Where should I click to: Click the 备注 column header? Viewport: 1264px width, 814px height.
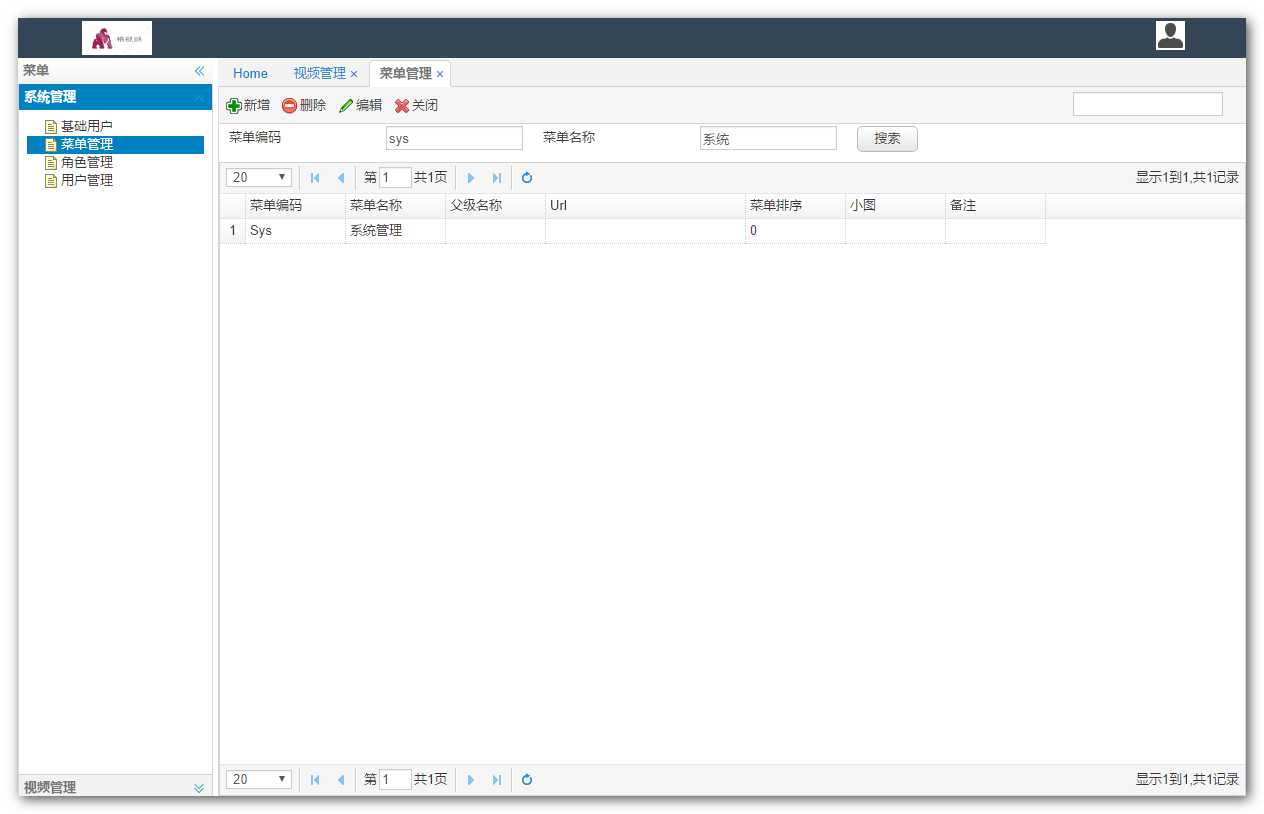pyautogui.click(x=995, y=206)
